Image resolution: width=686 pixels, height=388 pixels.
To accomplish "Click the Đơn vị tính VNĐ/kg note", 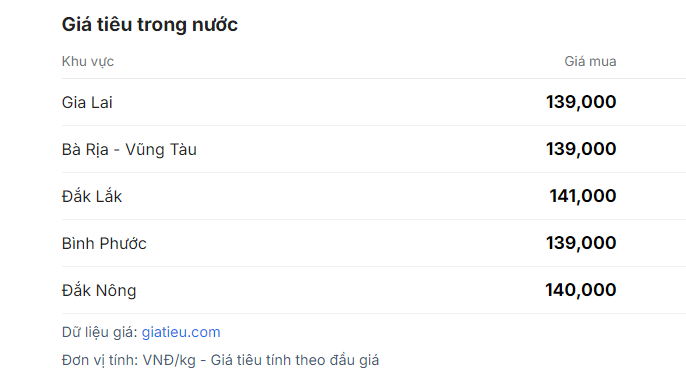I will pyautogui.click(x=129, y=360).
